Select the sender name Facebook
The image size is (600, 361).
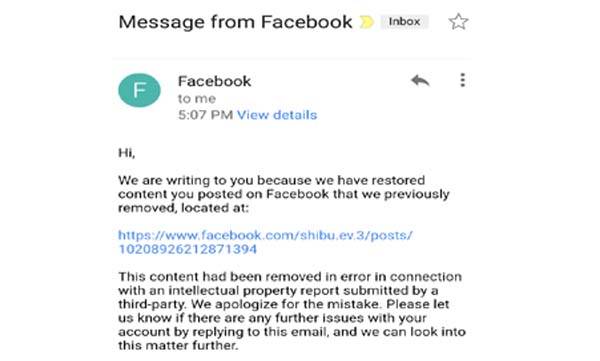214,81
